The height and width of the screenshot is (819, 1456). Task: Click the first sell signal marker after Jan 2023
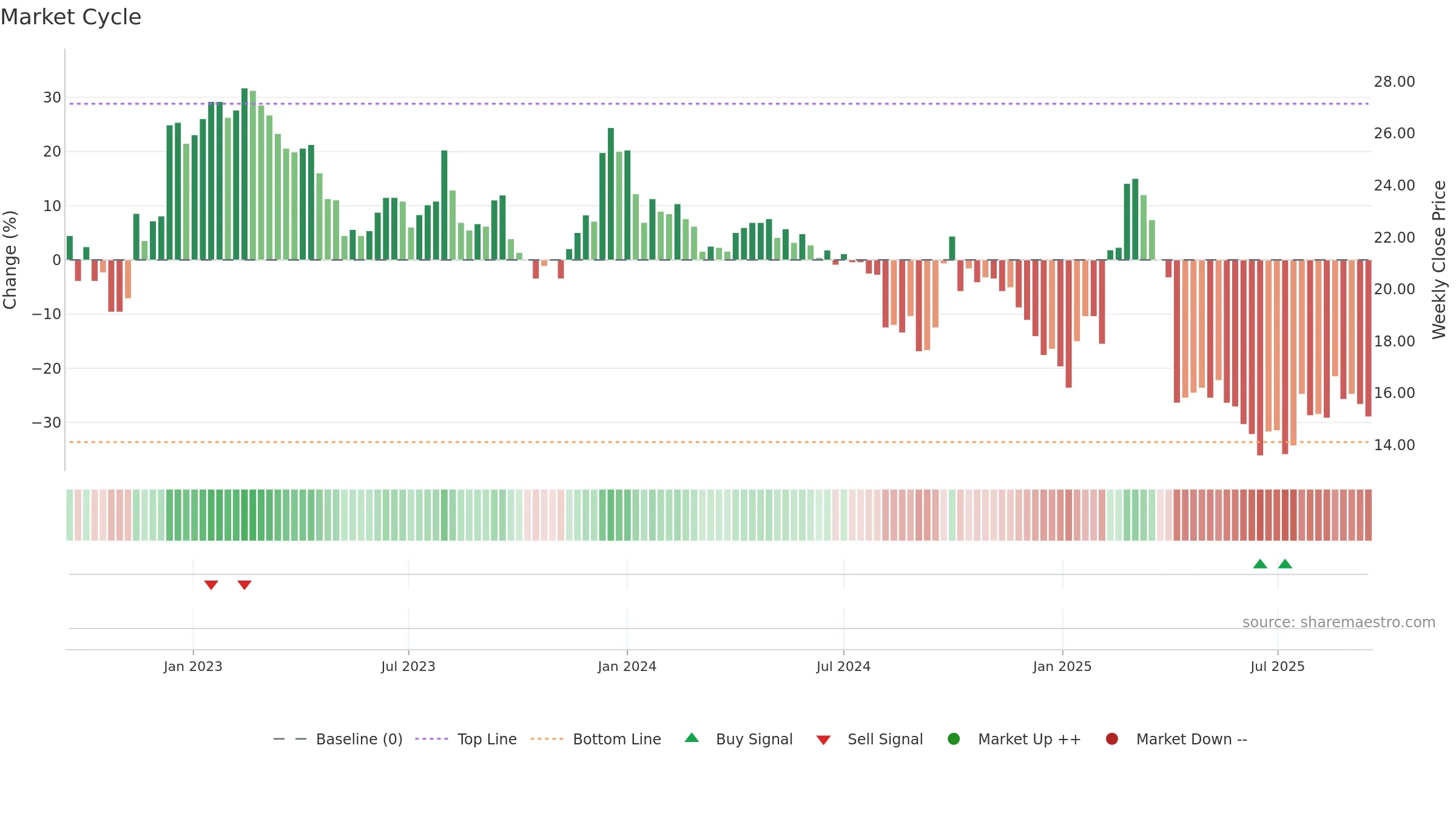coord(211,585)
